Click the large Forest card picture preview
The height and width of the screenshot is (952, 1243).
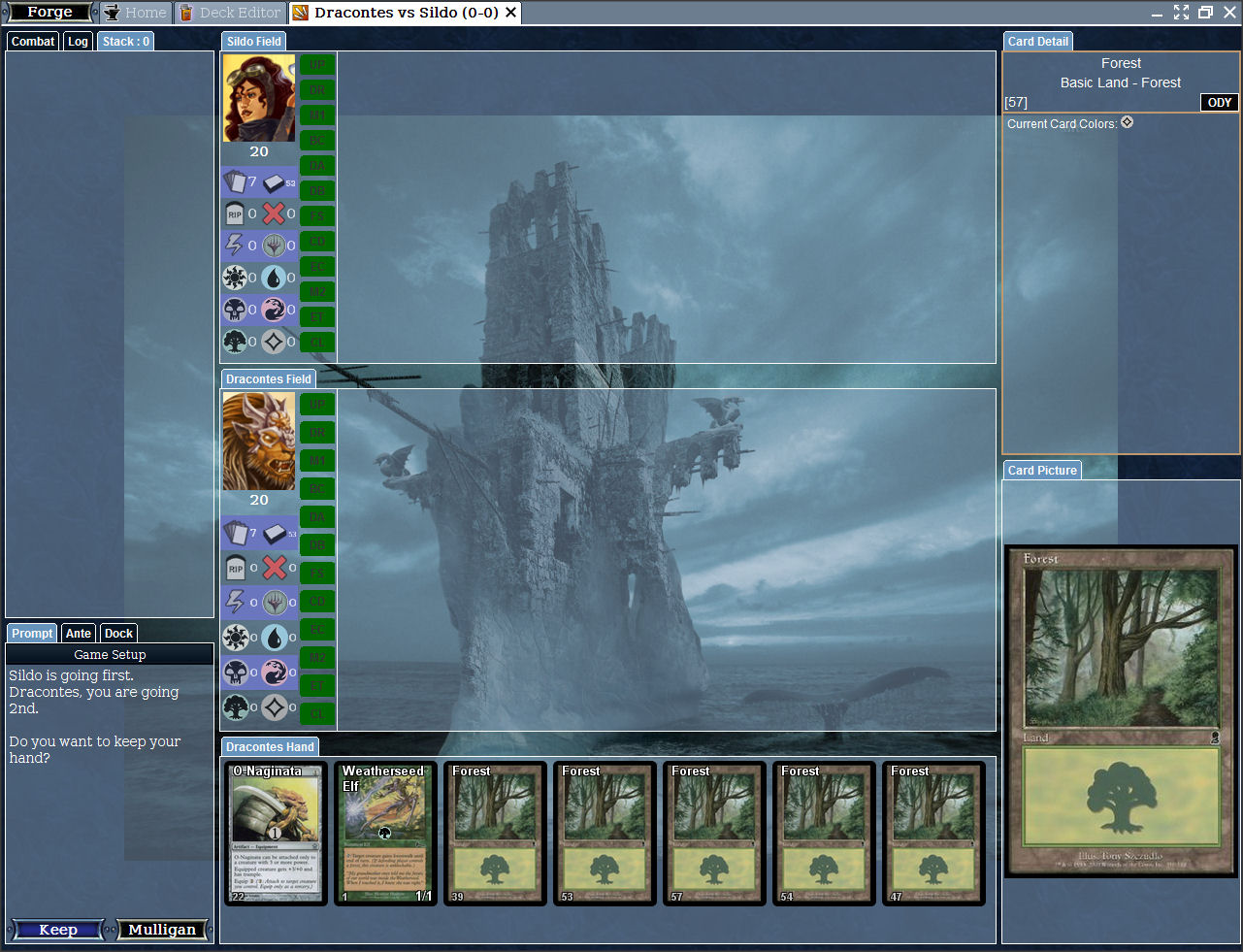(1121, 710)
